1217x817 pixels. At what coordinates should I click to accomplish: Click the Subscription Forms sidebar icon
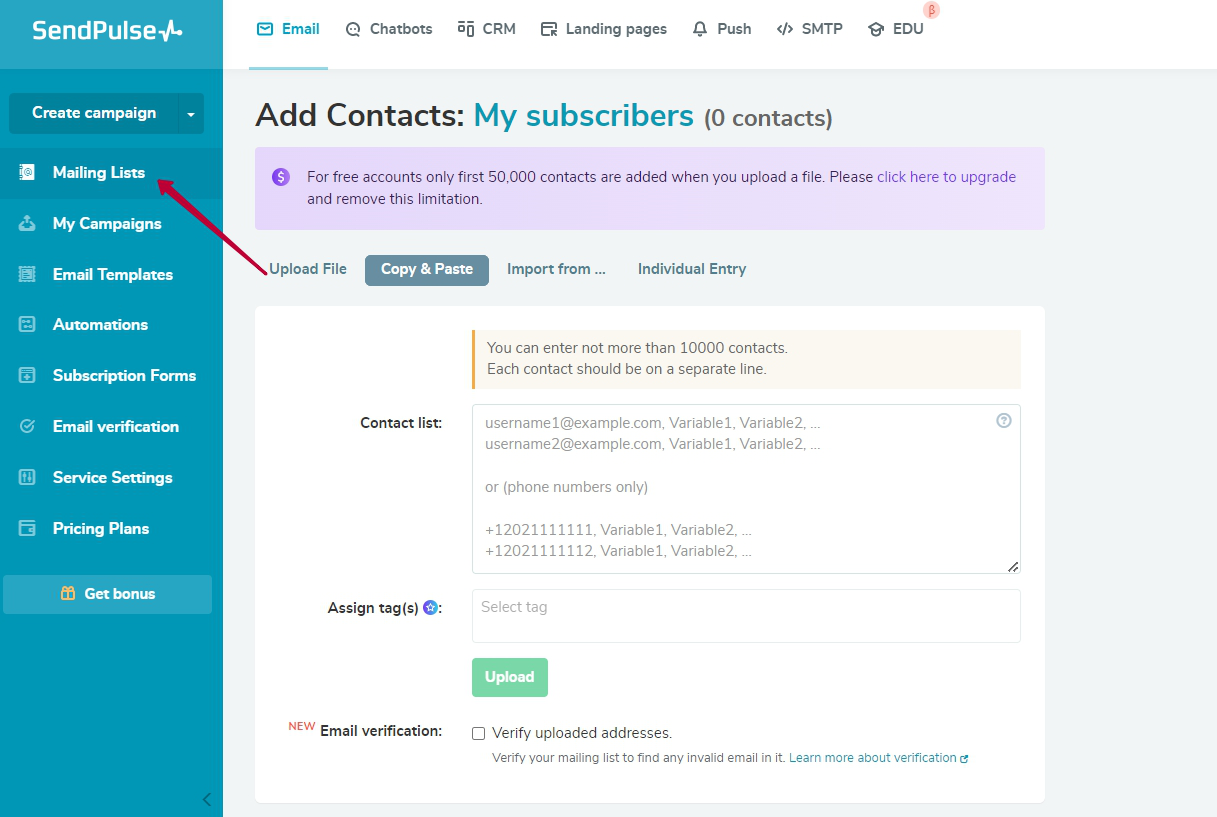point(28,375)
